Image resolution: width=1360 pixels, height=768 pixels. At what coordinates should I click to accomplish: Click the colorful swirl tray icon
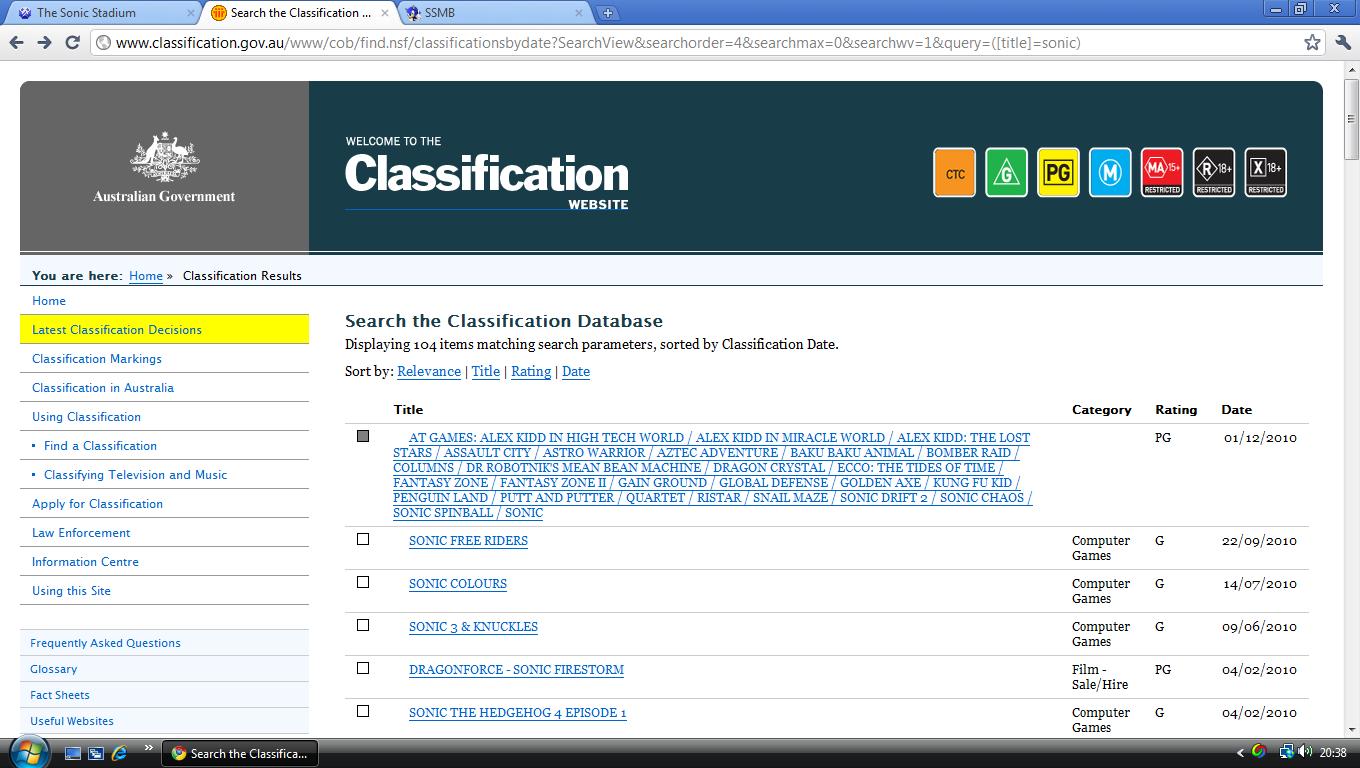[x=1259, y=752]
